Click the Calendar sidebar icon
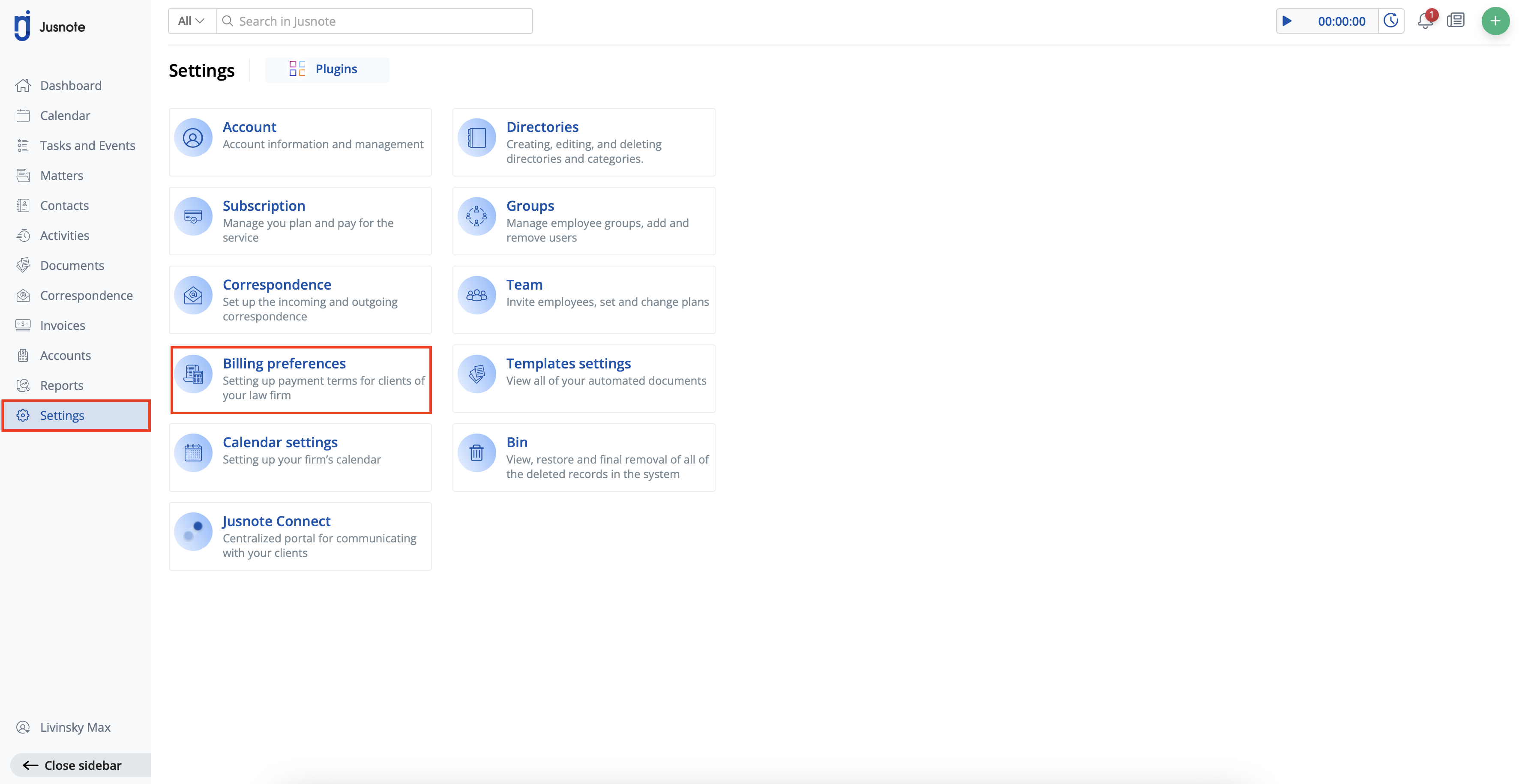This screenshot has height=784, width=1528. tap(23, 116)
